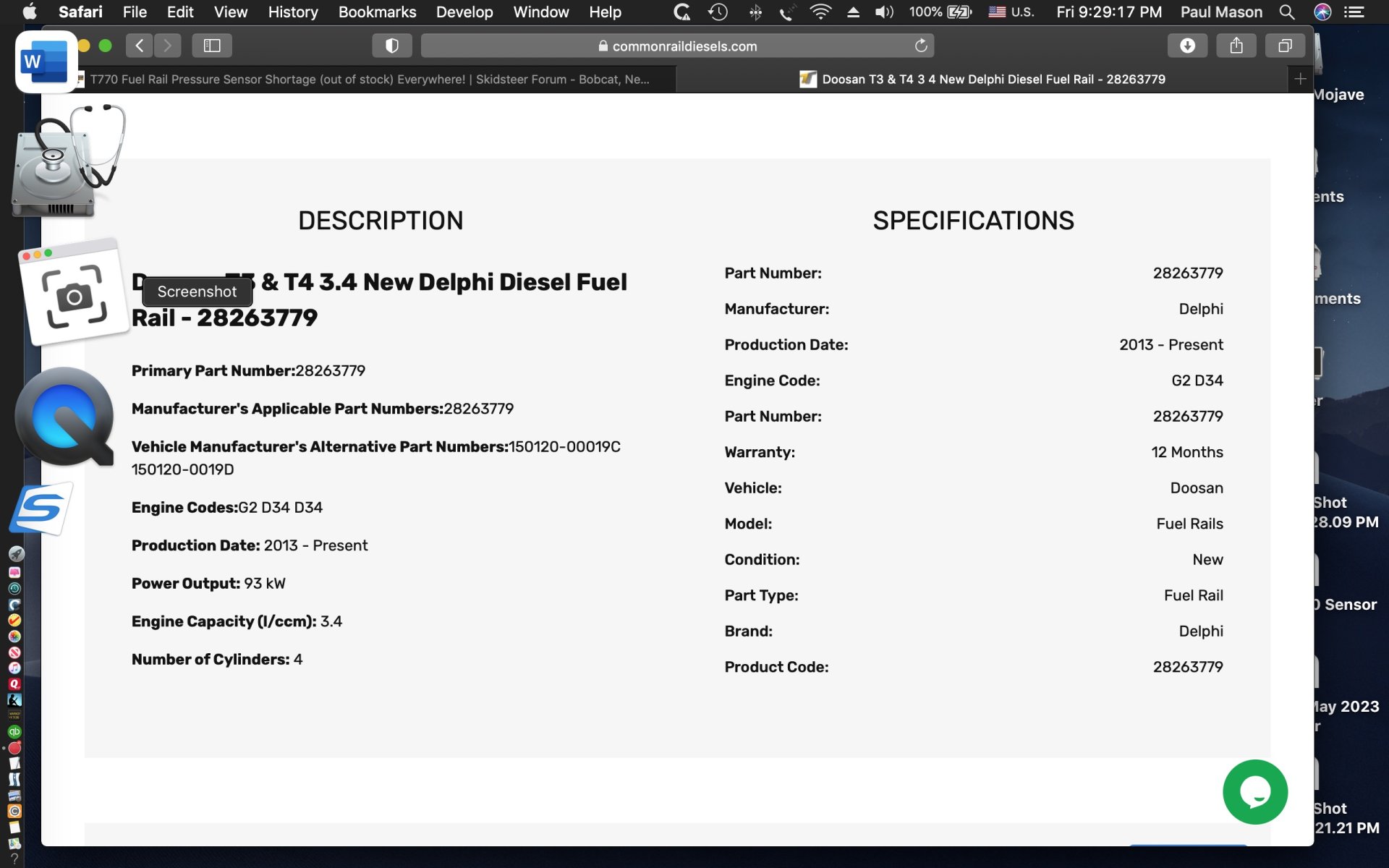Open the Photos app in the Dock
The image size is (1389, 868).
(14, 637)
